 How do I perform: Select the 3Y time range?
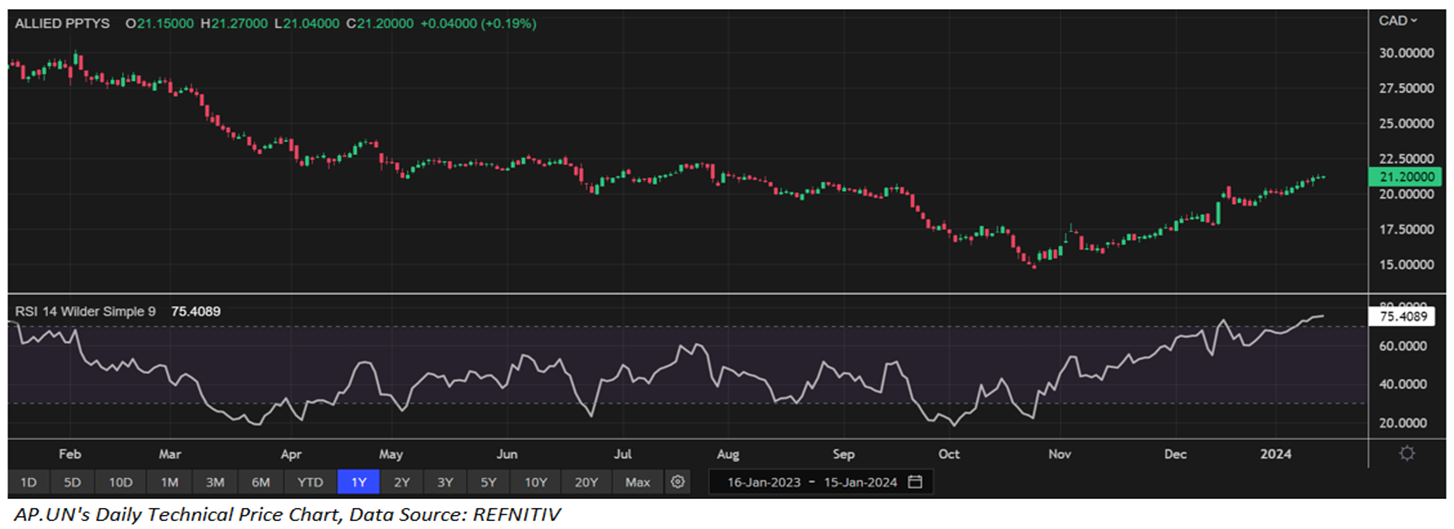[445, 483]
